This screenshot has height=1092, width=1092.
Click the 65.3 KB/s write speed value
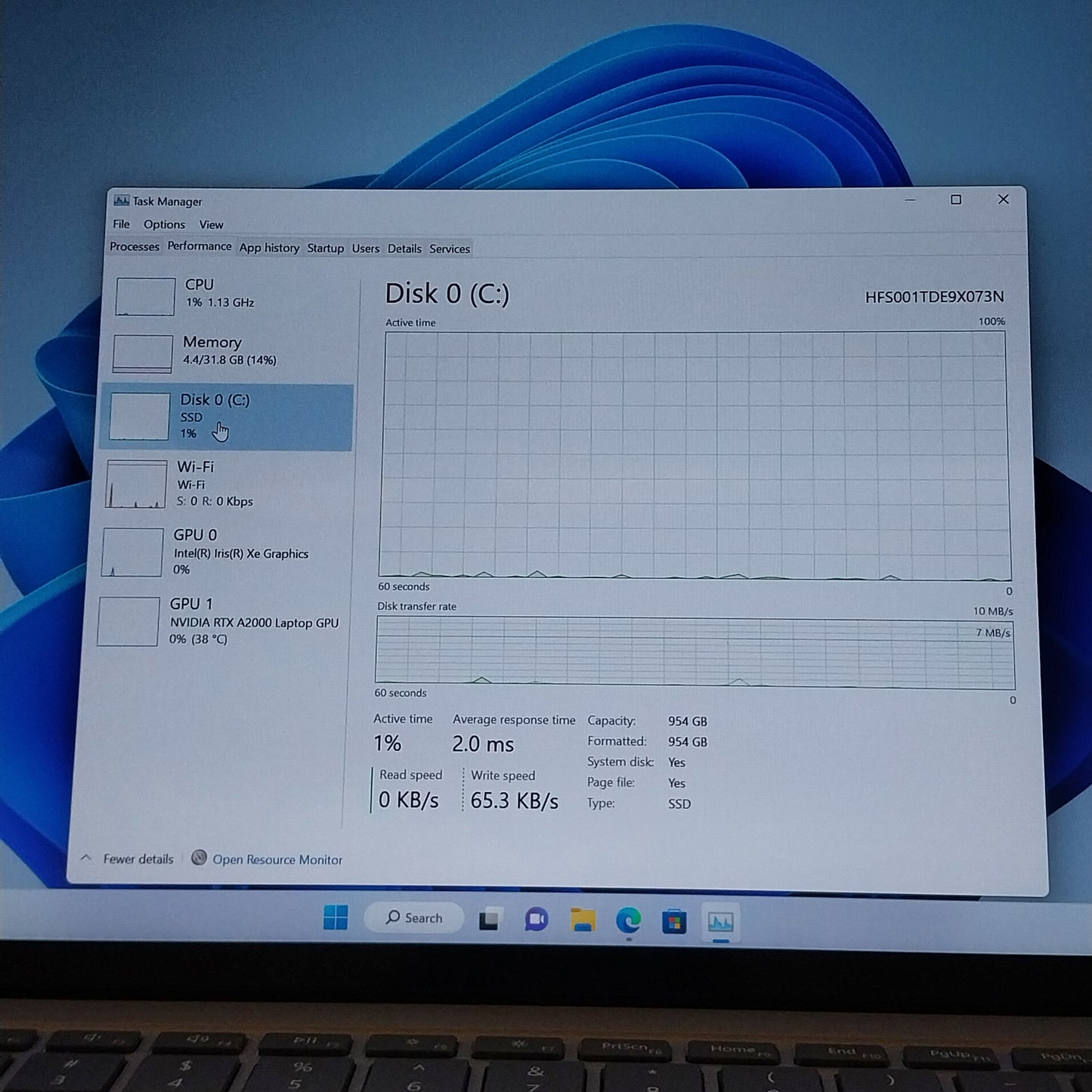coord(514,800)
